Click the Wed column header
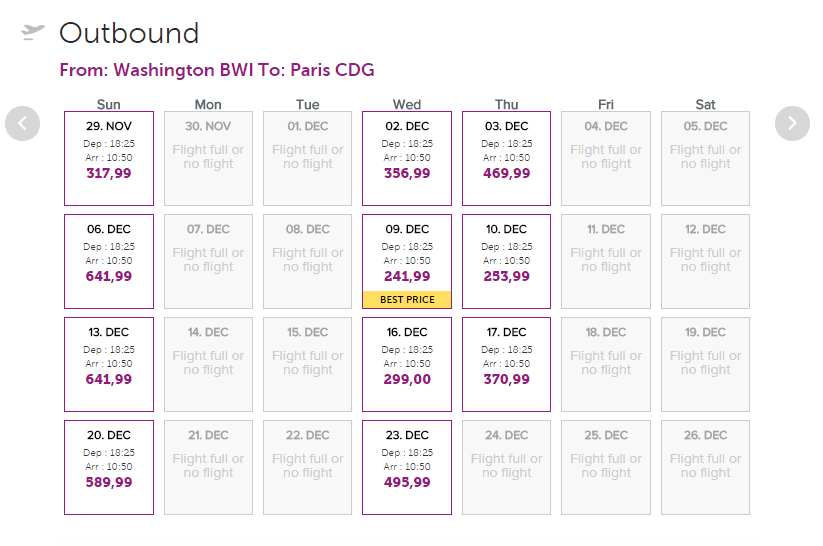 [407, 104]
